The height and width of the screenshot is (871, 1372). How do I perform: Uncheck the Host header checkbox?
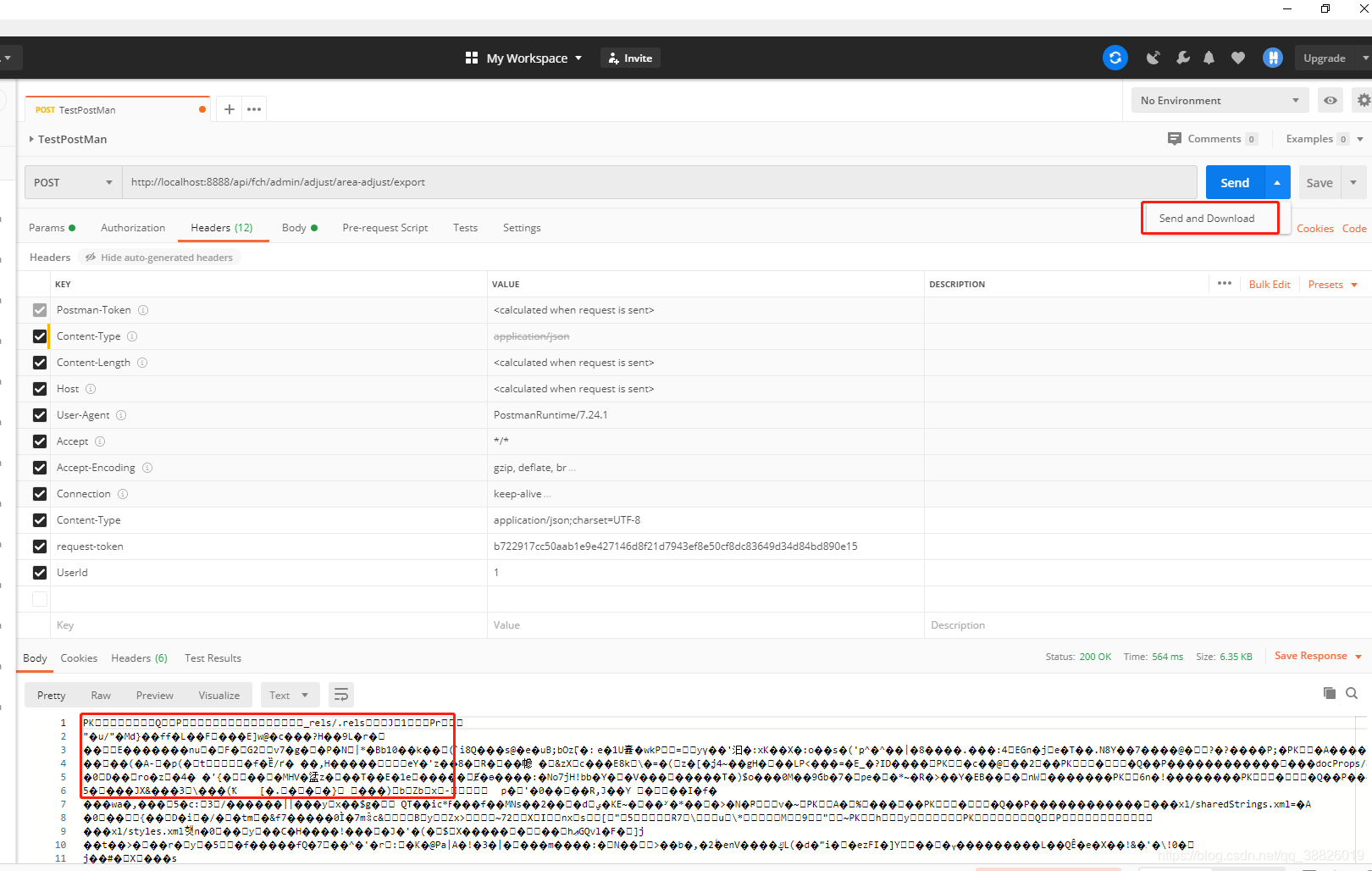tap(40, 389)
